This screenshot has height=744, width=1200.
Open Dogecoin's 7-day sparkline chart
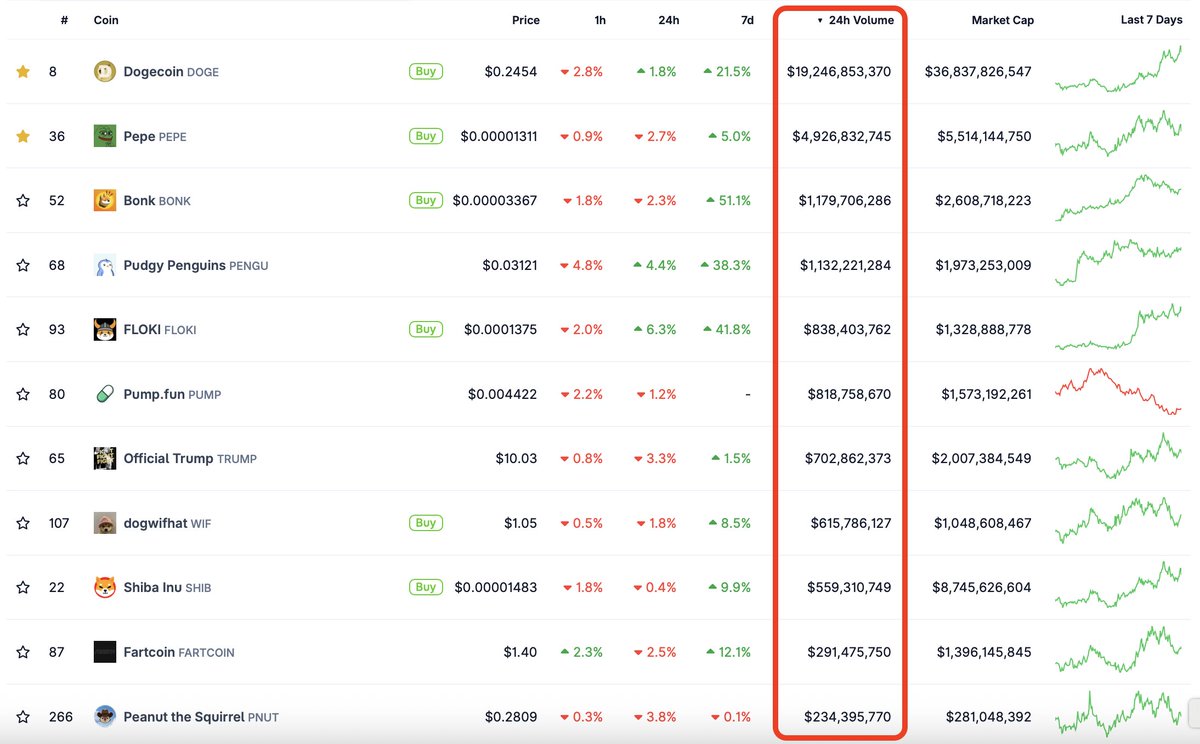click(1118, 70)
